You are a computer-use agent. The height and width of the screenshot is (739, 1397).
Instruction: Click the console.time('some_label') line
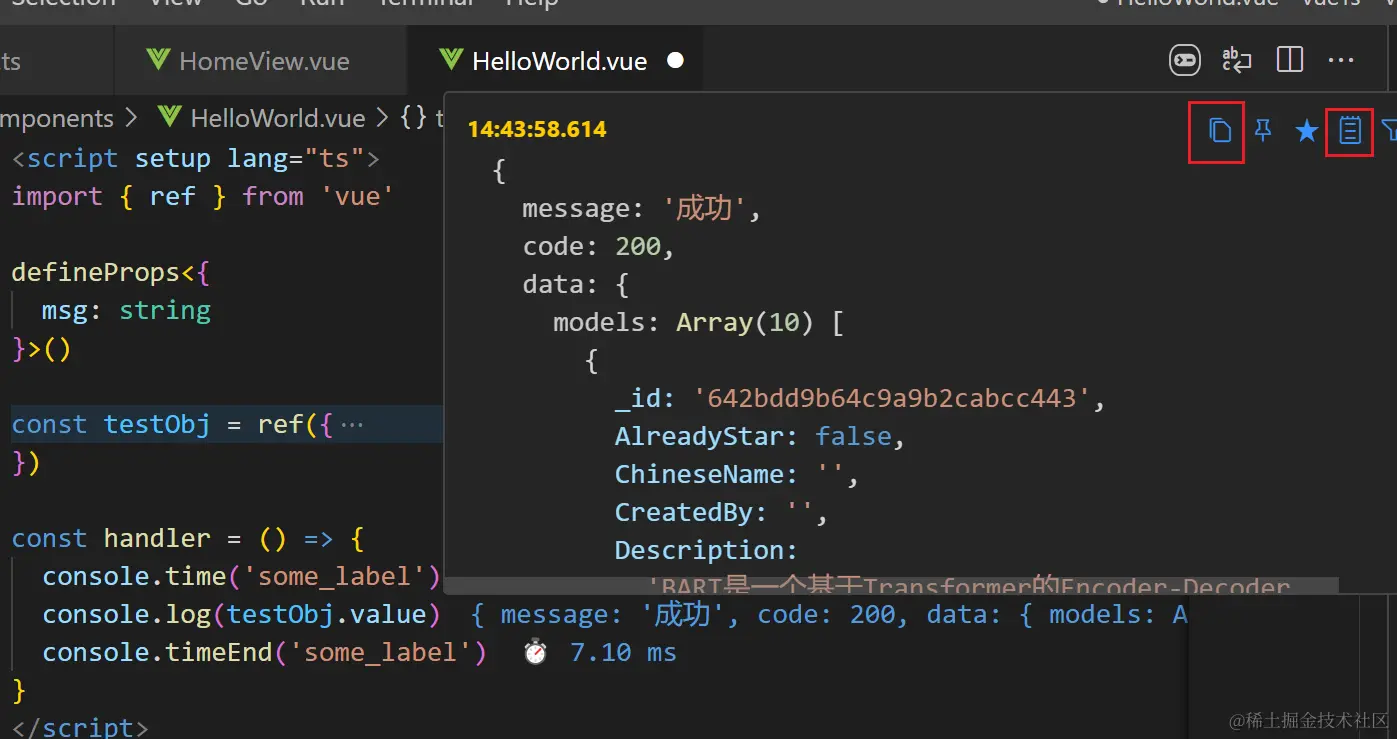(x=241, y=577)
